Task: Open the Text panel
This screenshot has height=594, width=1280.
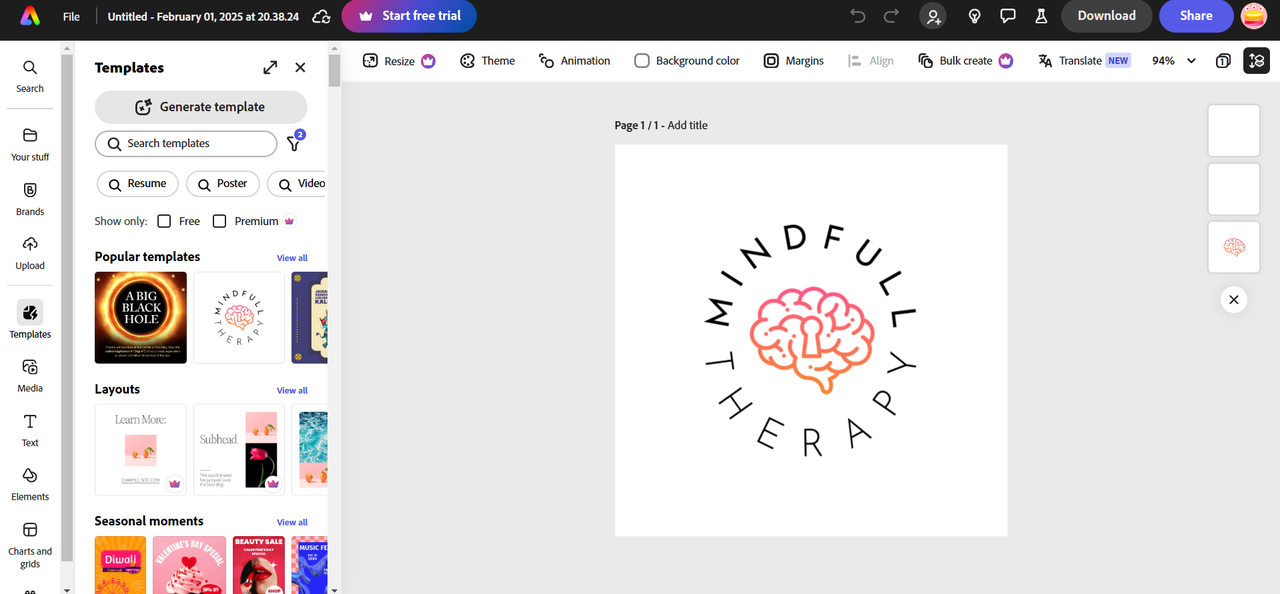Action: tap(30, 430)
